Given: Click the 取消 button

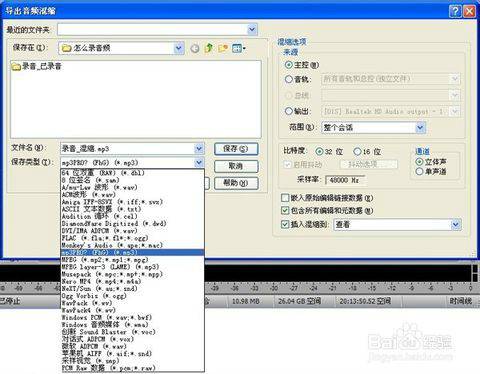Looking at the screenshot, I should pyautogui.click(x=236, y=166).
